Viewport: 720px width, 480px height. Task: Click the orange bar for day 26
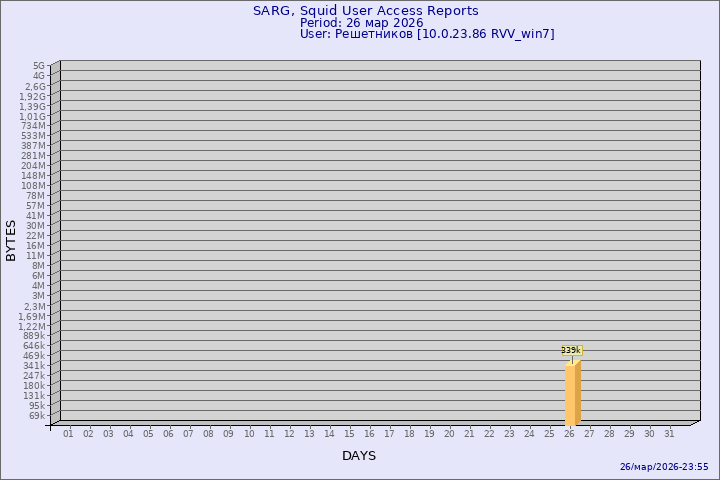coord(572,394)
